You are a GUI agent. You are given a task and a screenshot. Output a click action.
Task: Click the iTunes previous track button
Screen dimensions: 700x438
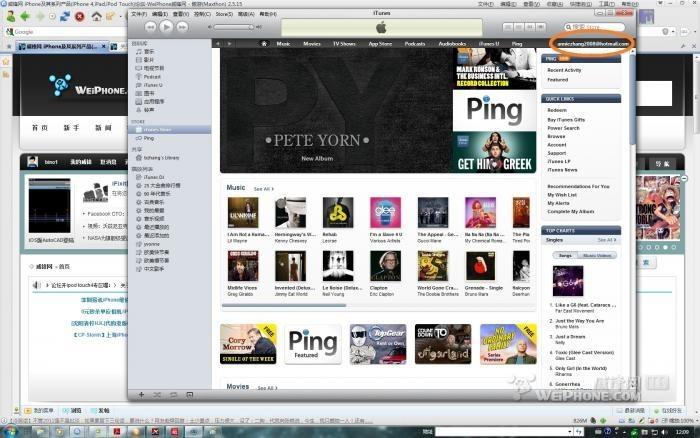150,27
